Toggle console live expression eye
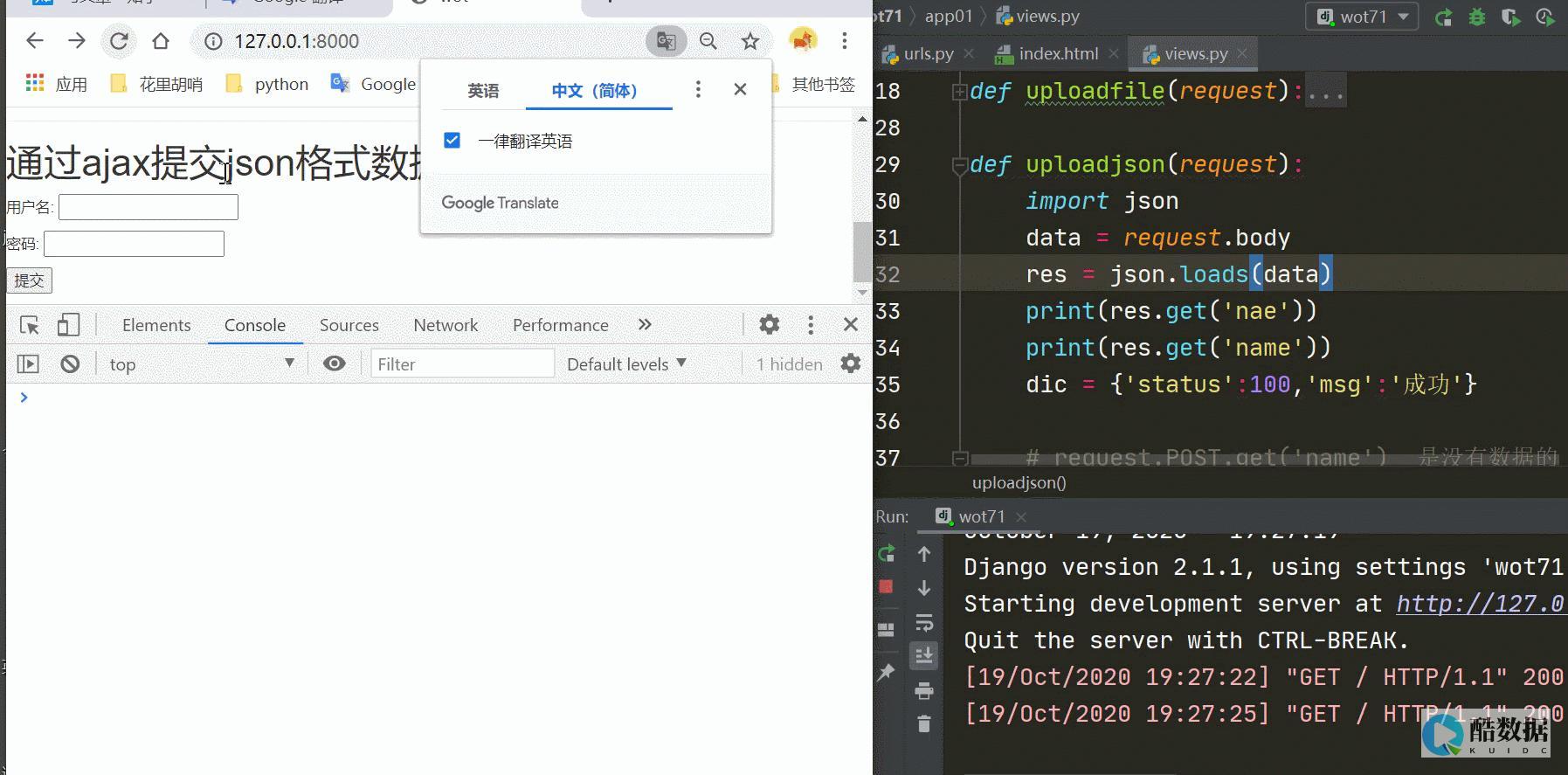Viewport: 1568px width, 775px height. click(x=335, y=363)
